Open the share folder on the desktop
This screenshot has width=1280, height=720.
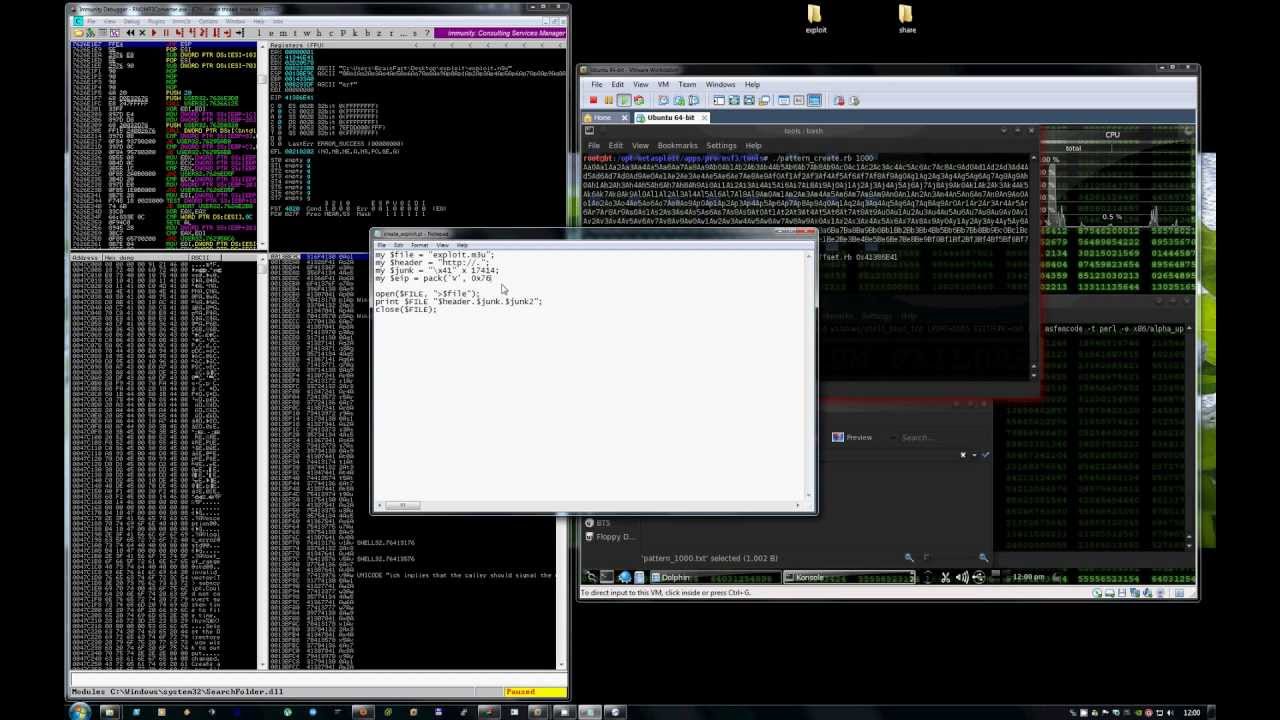point(907,18)
